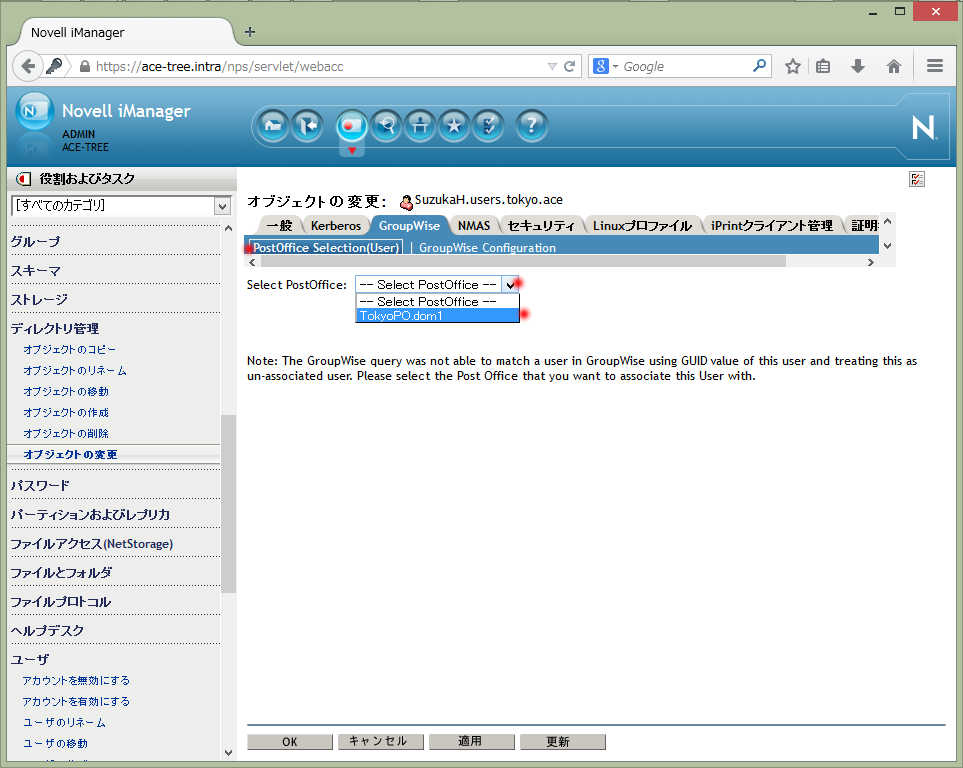This screenshot has width=963, height=768.
Task: Open the bookmarks list icon
Action: (x=824, y=66)
